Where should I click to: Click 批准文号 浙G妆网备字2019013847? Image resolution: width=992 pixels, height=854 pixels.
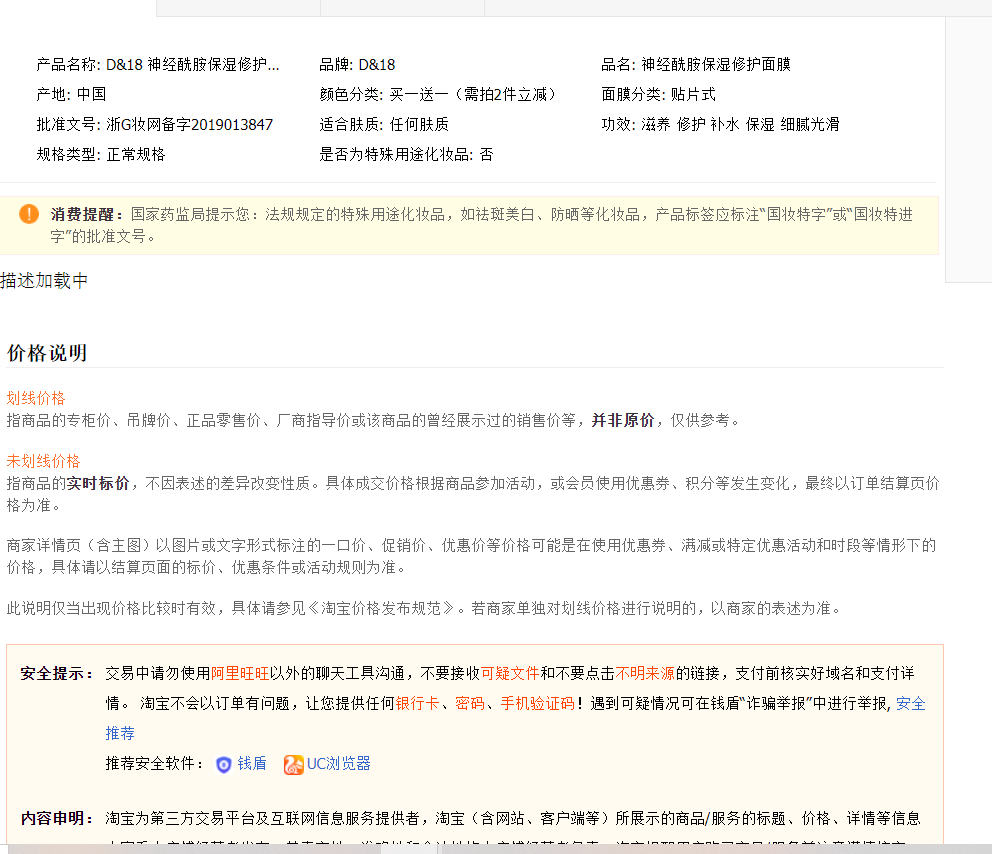(x=154, y=125)
